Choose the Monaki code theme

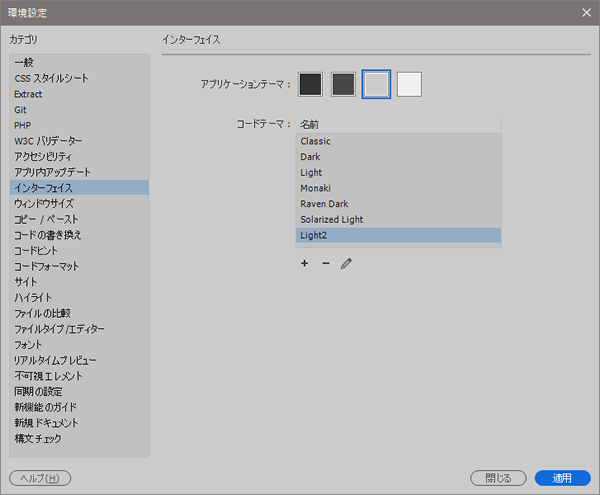398,188
